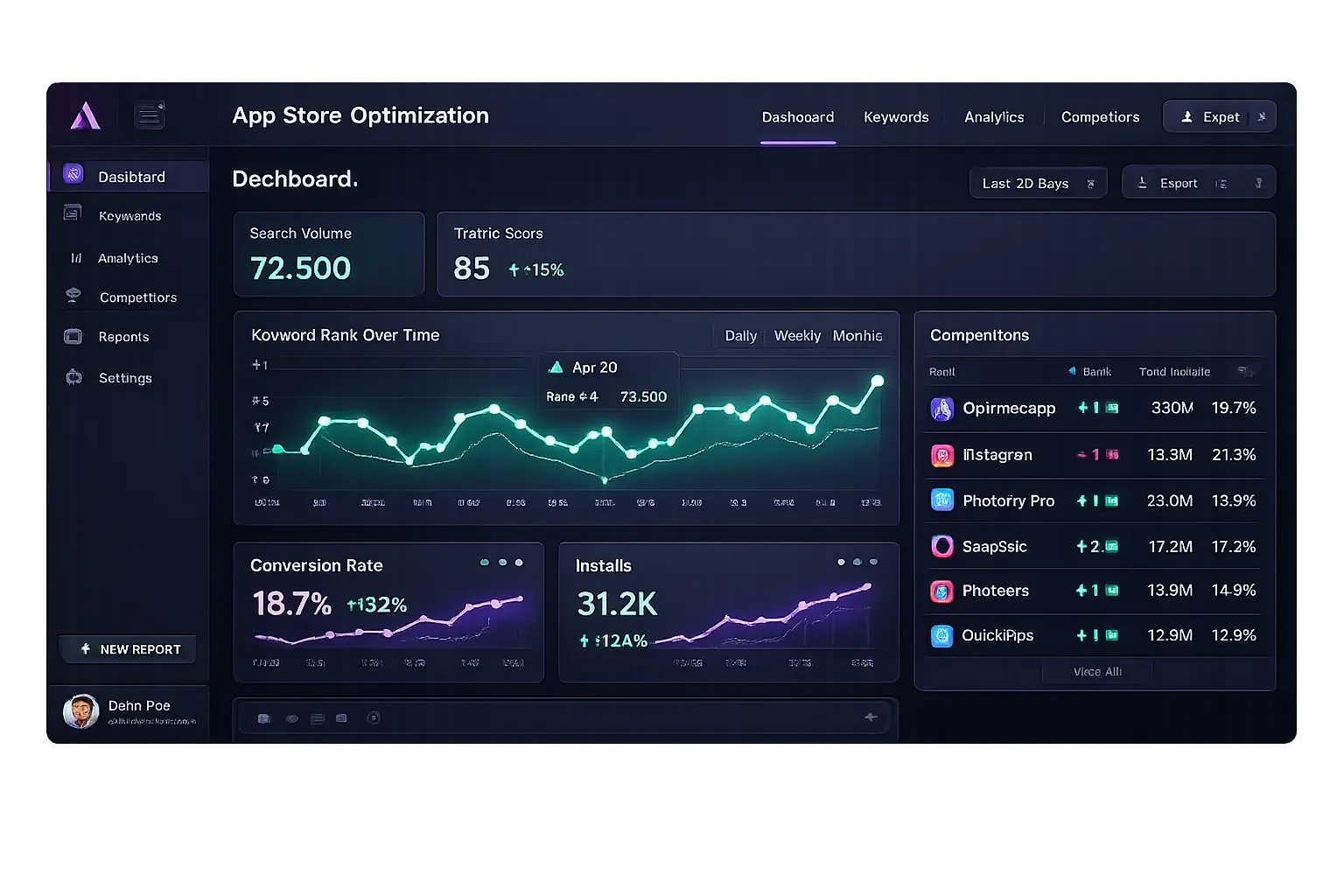The width and height of the screenshot is (1344, 896).
Task: Click the Settings sidebar icon
Action: coord(74,377)
